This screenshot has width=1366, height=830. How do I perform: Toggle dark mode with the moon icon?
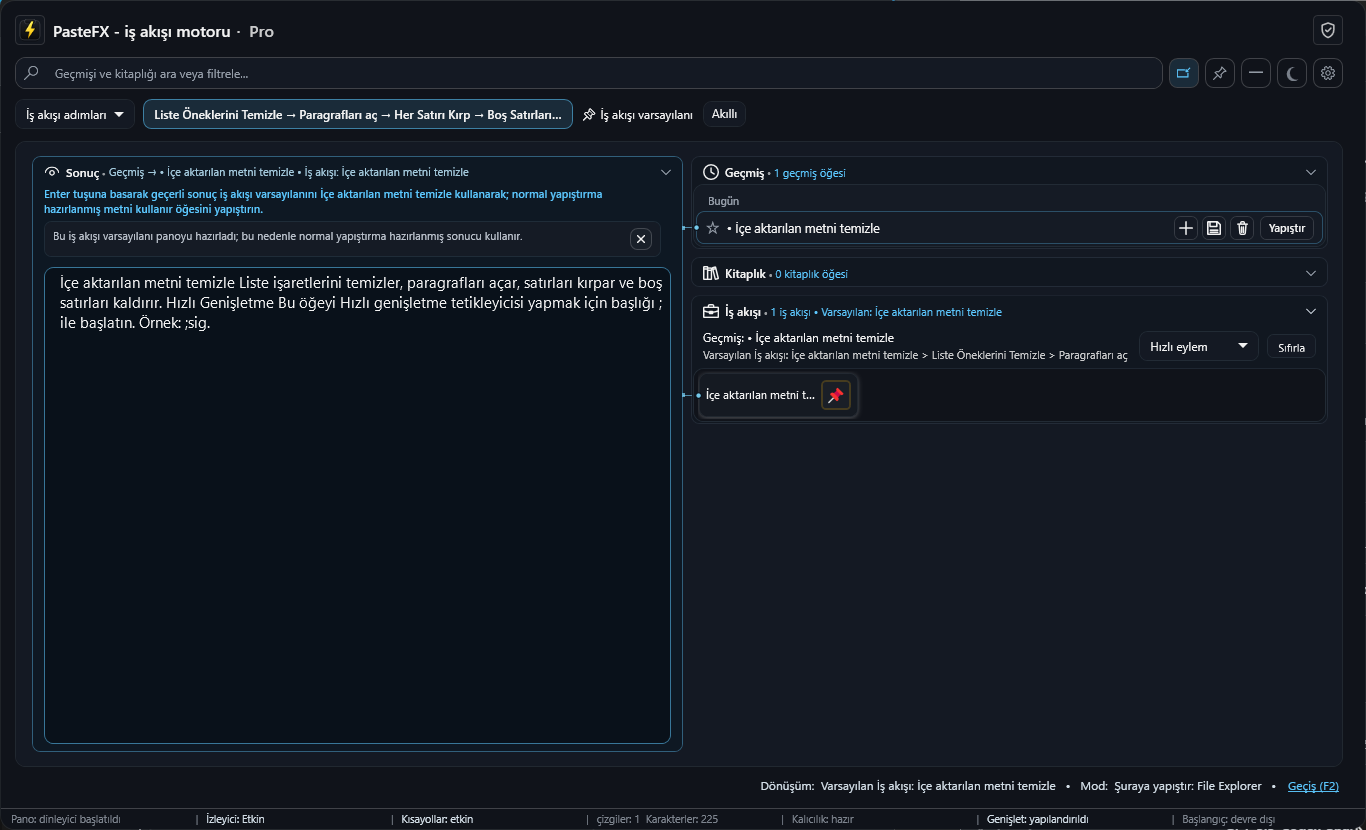point(1292,73)
